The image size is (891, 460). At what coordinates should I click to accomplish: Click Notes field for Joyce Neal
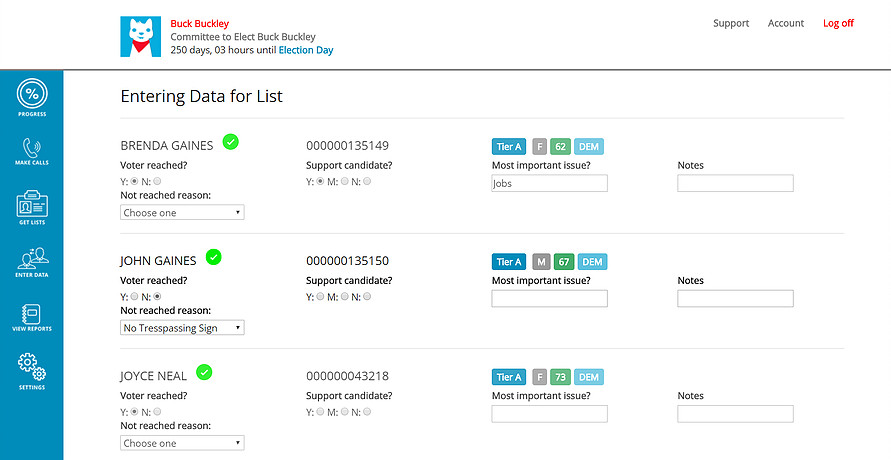tap(735, 414)
